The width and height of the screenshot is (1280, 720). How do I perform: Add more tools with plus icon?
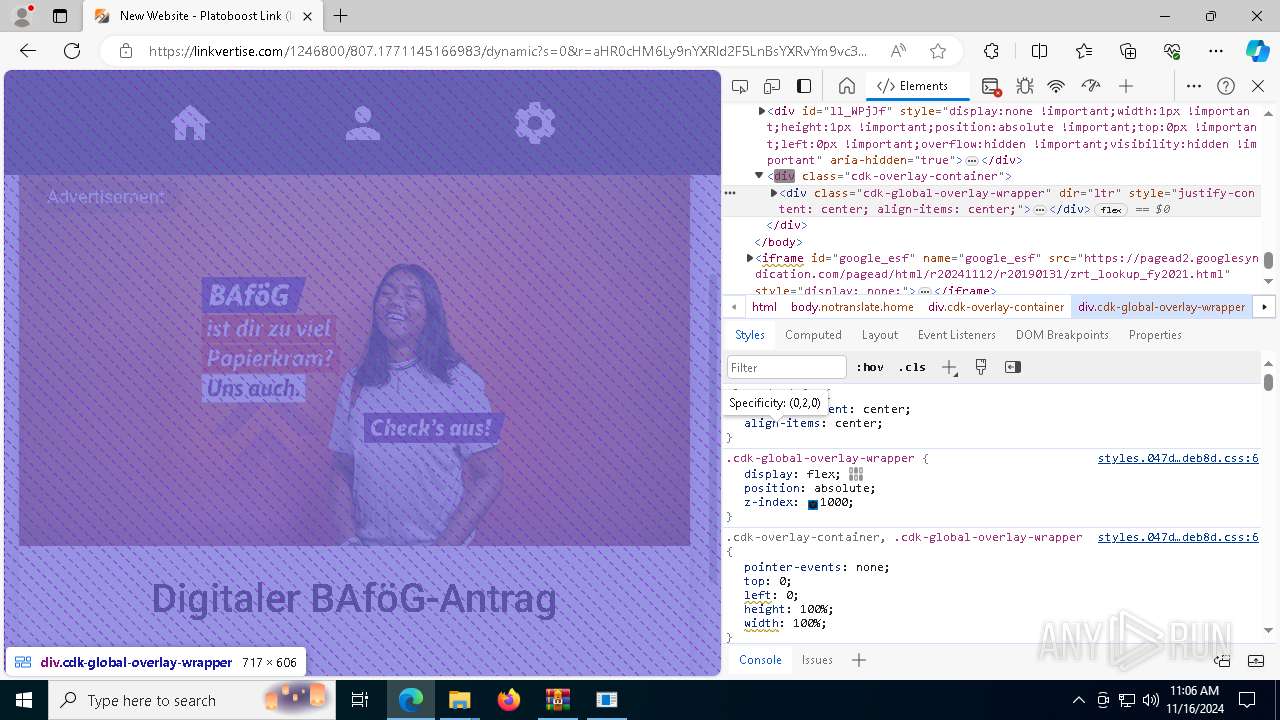(x=1126, y=86)
